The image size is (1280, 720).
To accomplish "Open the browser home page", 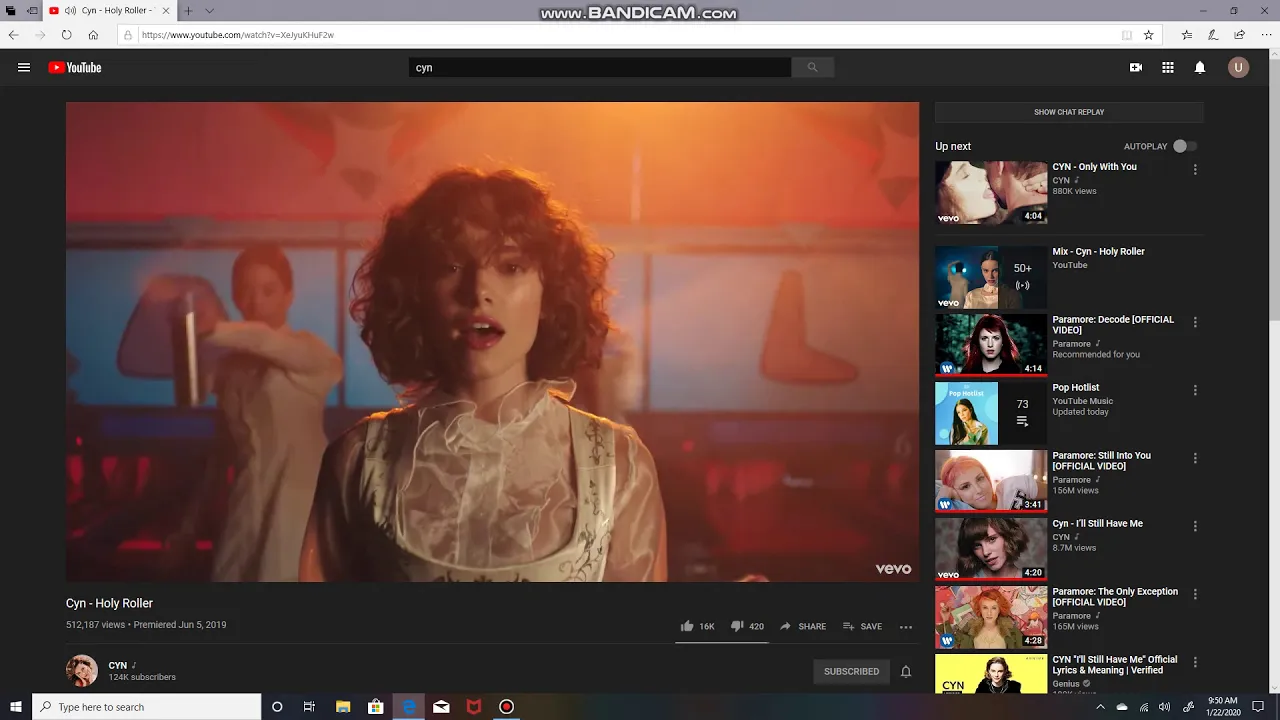I will pos(93,35).
